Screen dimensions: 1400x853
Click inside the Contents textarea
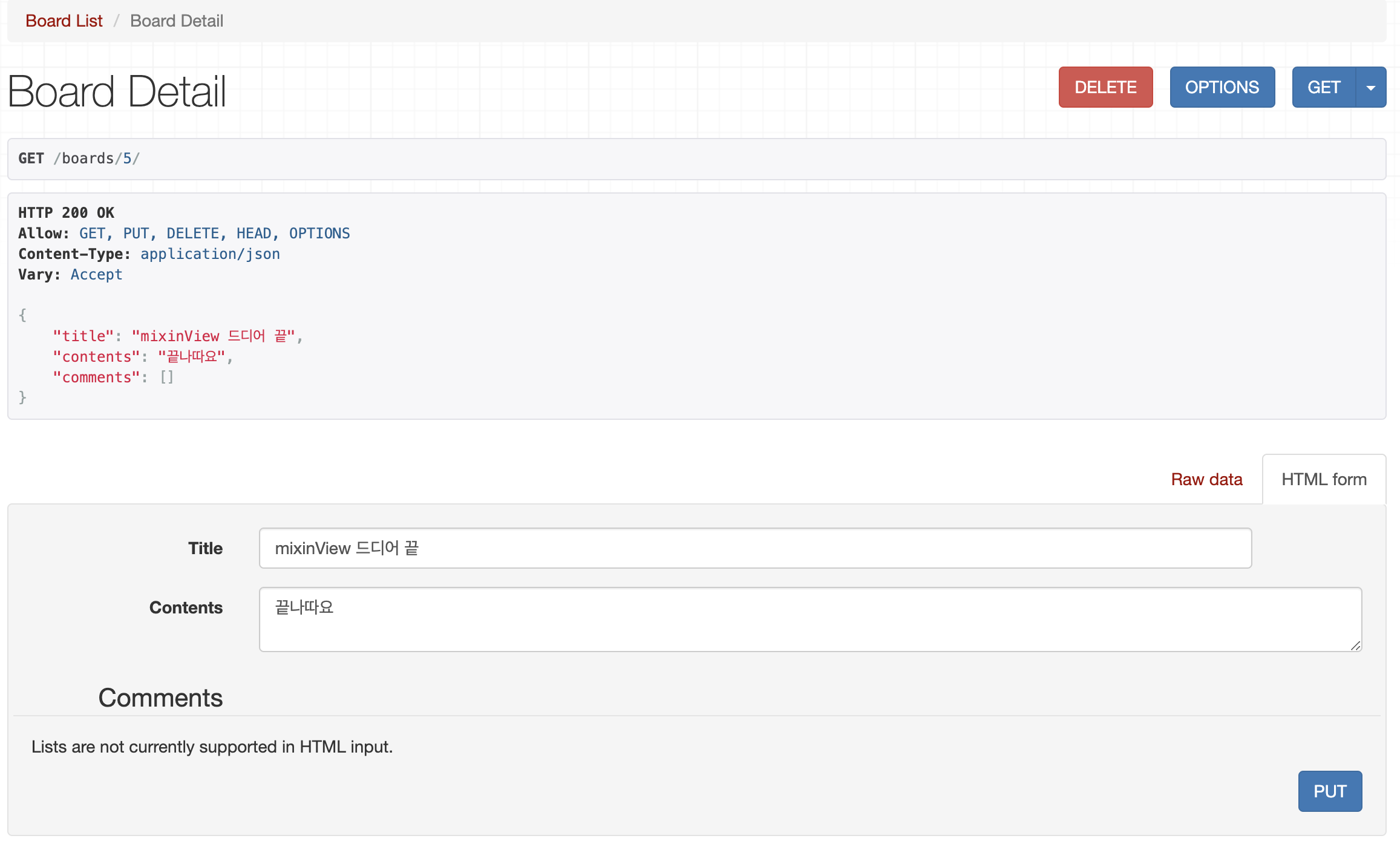[810, 619]
